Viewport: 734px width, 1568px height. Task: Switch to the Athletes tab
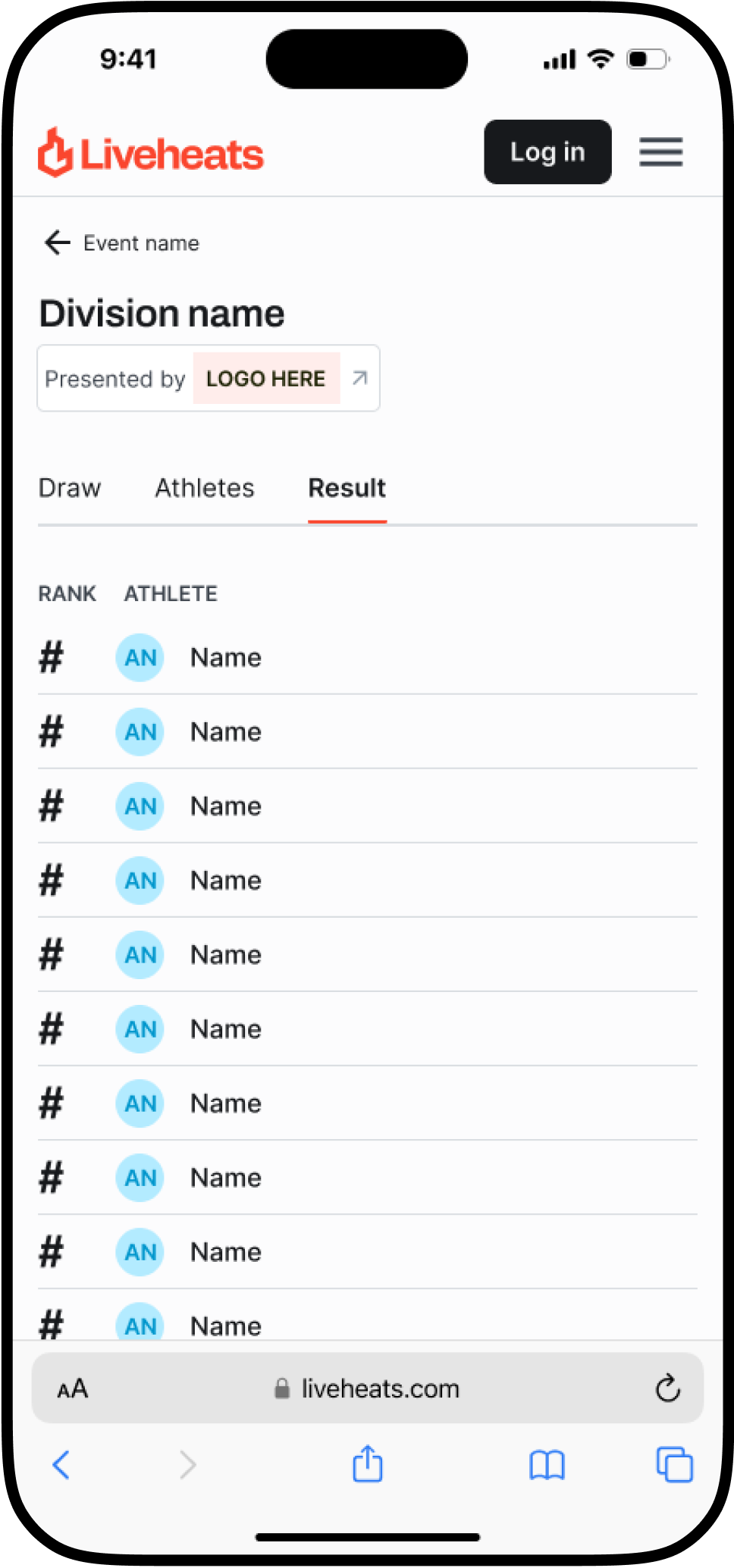[x=205, y=488]
